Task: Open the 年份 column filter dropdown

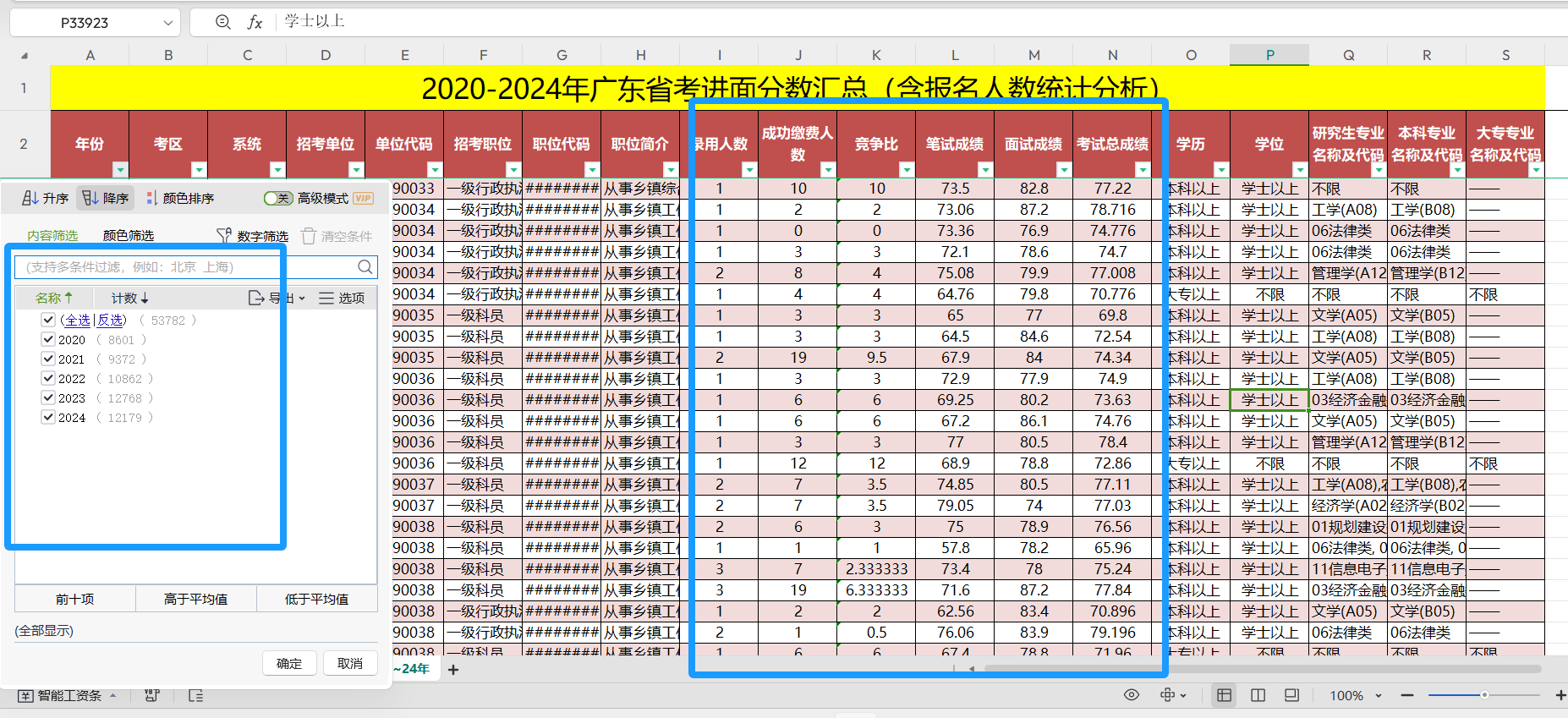Action: [120, 170]
